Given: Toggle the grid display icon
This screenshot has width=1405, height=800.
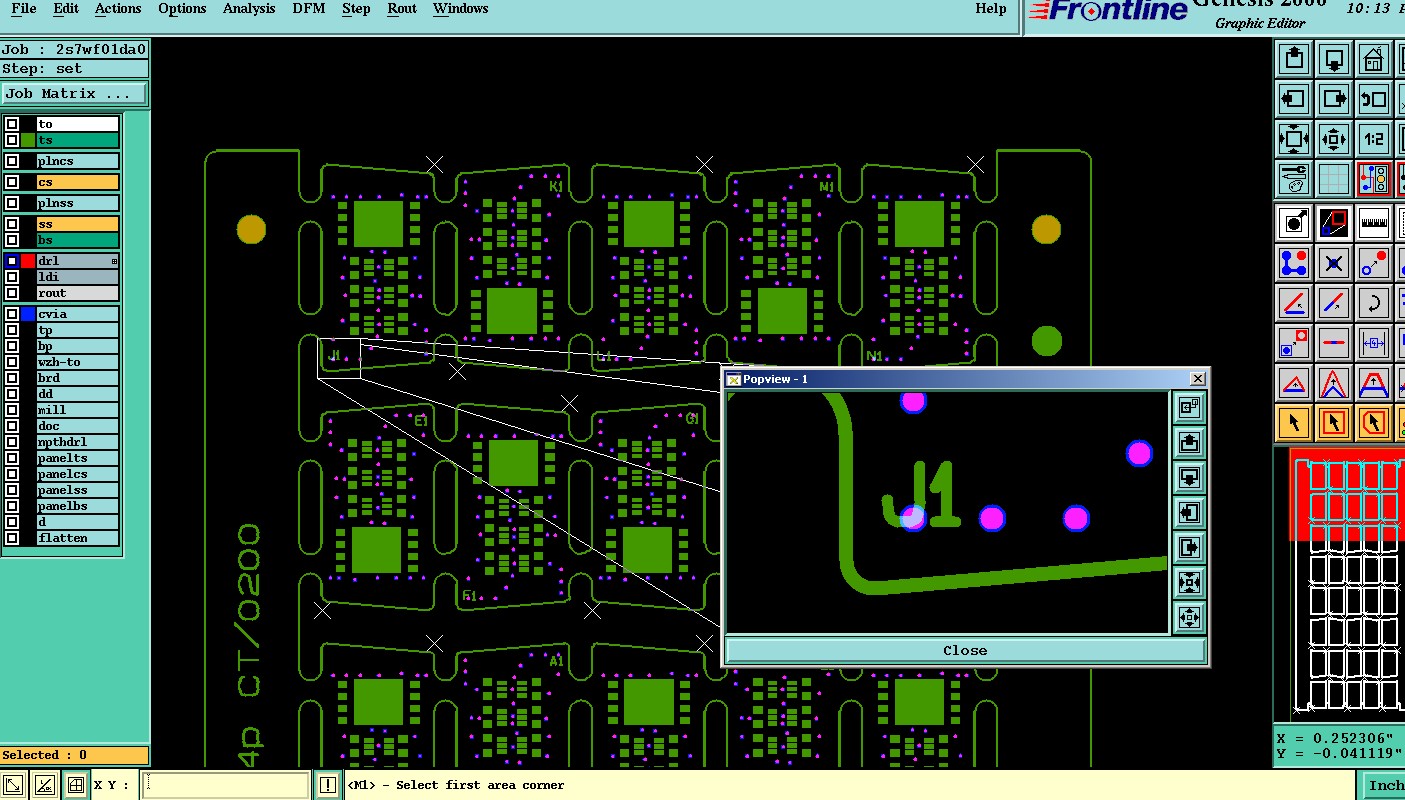Looking at the screenshot, I should click(x=1334, y=179).
